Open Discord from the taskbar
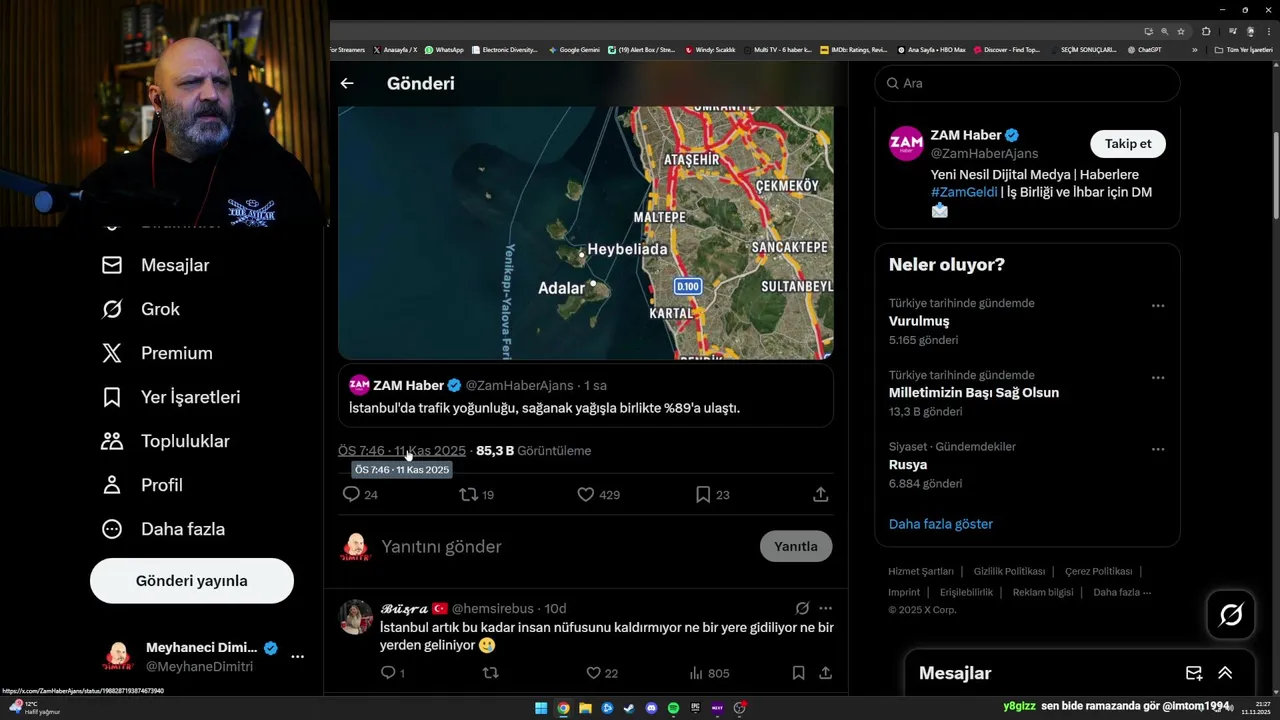Screen dimensions: 1280x720 pos(651,708)
